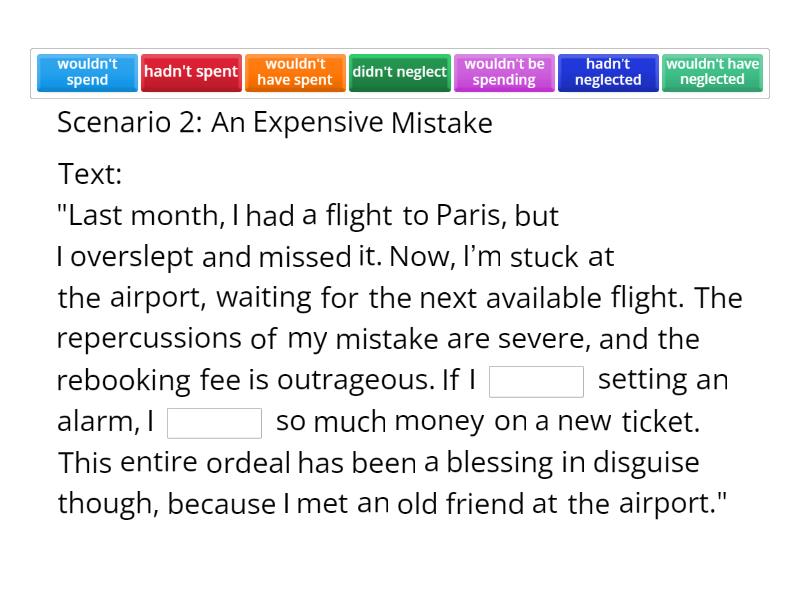Click the word "rebooking" in the text

[x=123, y=381]
